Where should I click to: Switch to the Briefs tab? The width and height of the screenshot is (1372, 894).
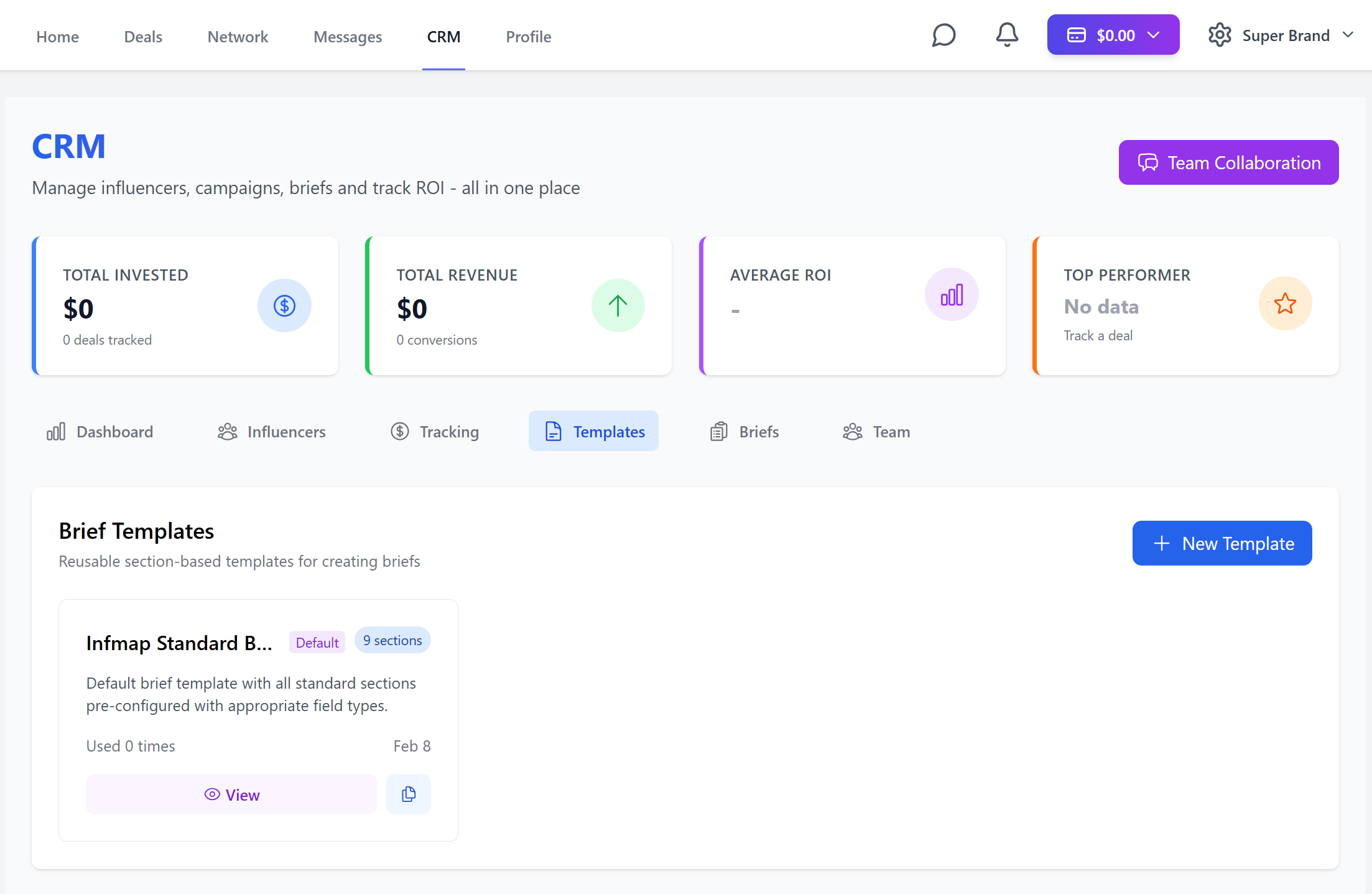point(744,431)
